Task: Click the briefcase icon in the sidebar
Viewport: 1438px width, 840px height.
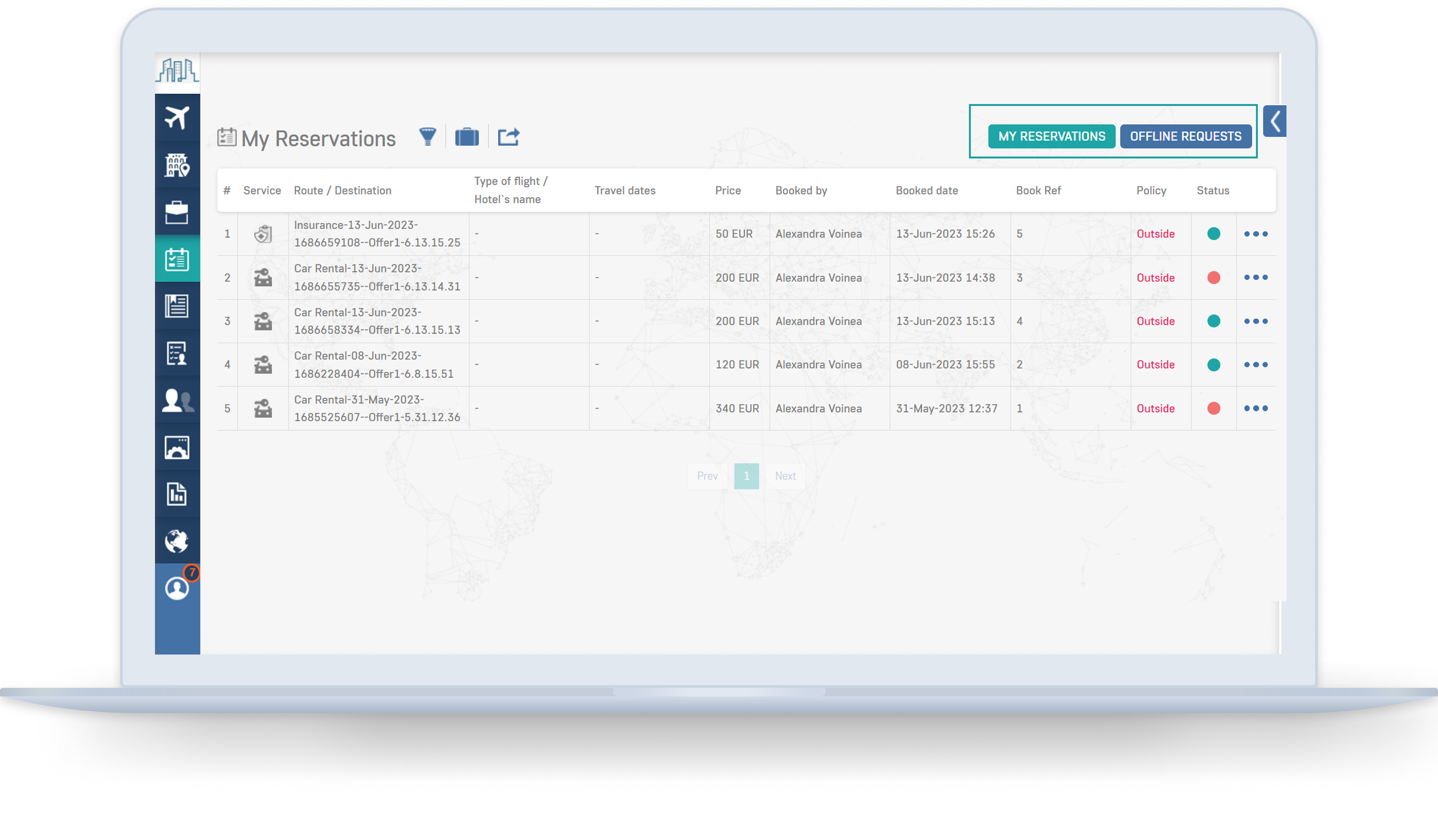Action: [x=177, y=212]
